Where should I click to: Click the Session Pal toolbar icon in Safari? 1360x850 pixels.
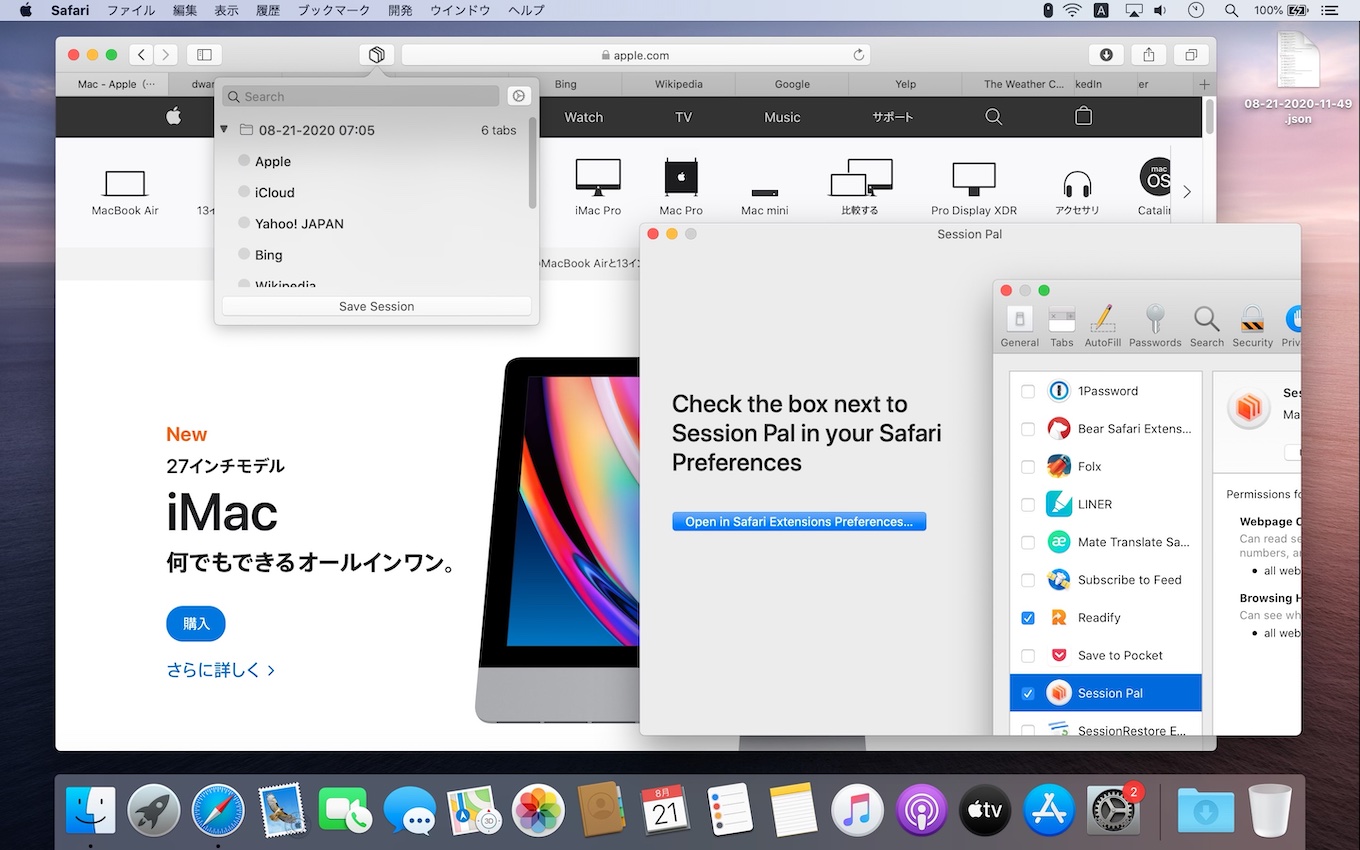(377, 55)
